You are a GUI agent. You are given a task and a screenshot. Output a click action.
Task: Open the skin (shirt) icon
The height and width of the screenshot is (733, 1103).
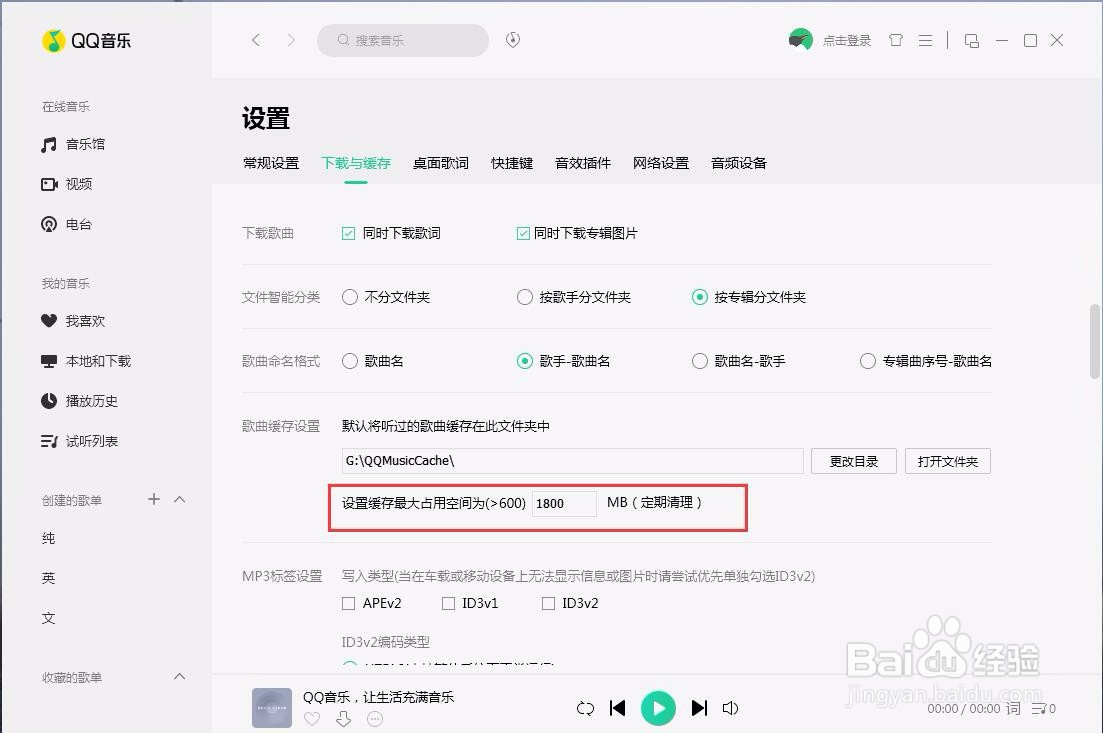(895, 40)
